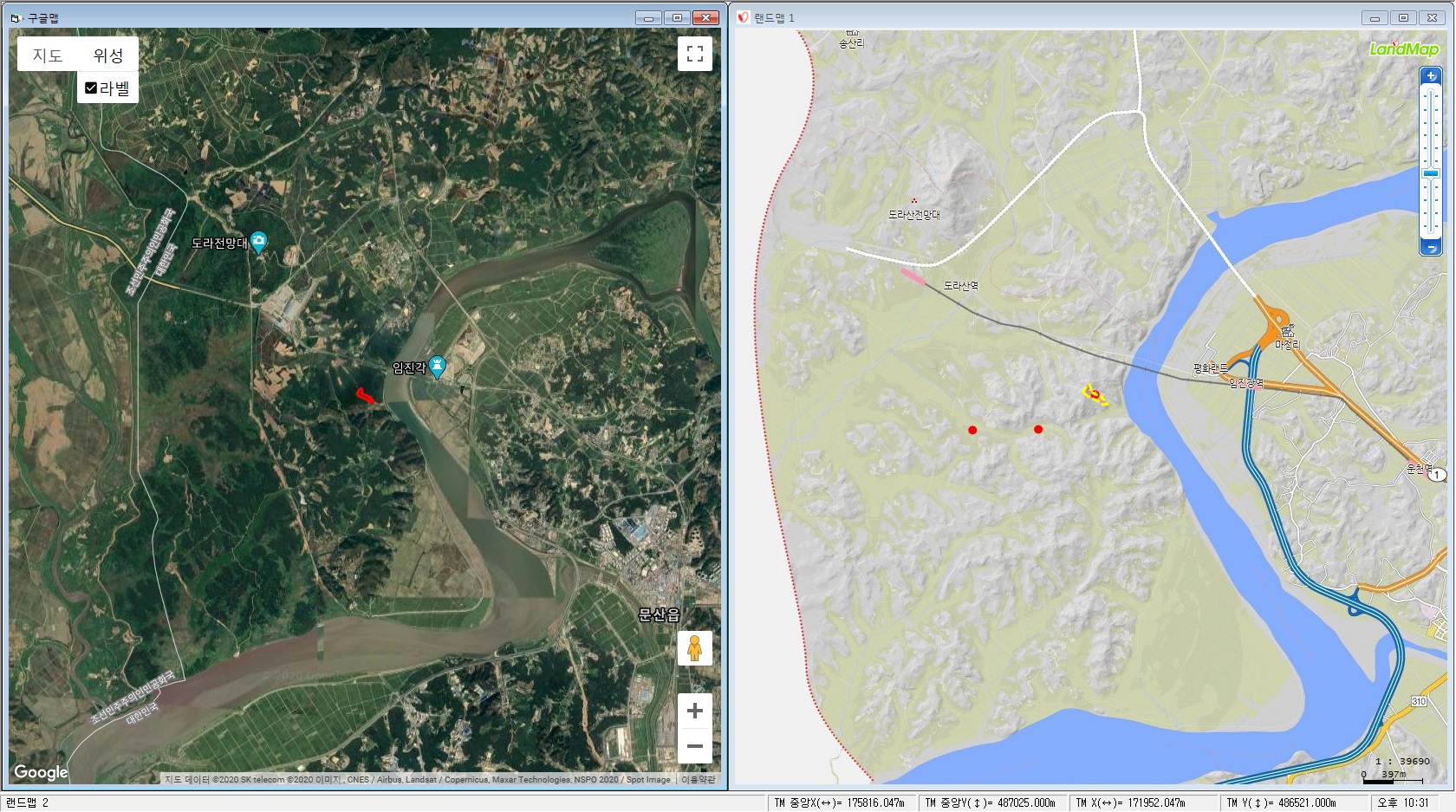Click the LandMap zoom slider handle
This screenshot has width=1456, height=812.
pyautogui.click(x=1431, y=174)
